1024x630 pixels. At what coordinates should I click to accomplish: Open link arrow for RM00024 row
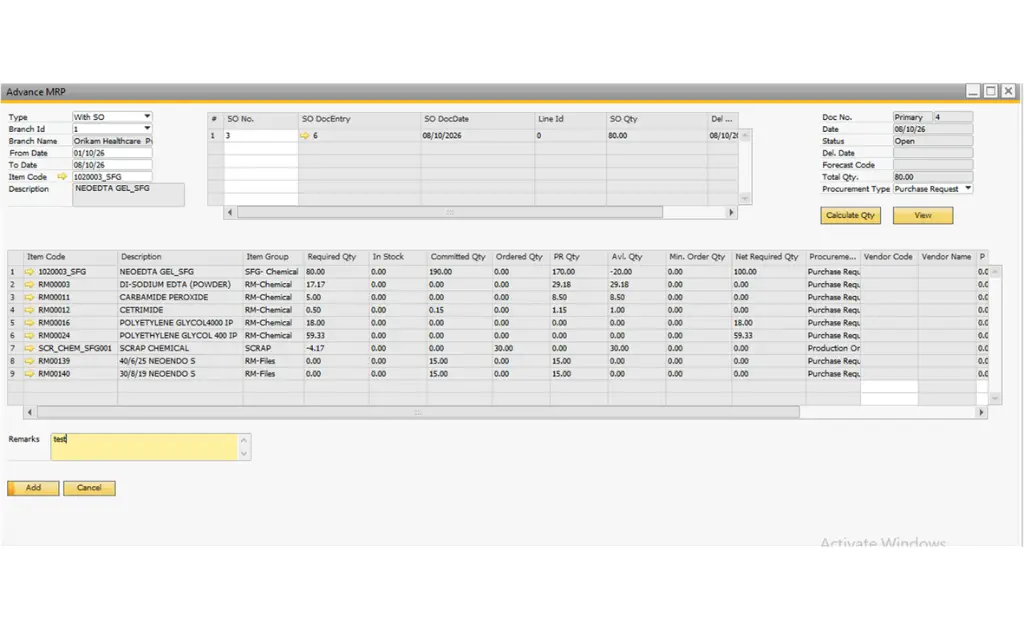pyautogui.click(x=29, y=336)
